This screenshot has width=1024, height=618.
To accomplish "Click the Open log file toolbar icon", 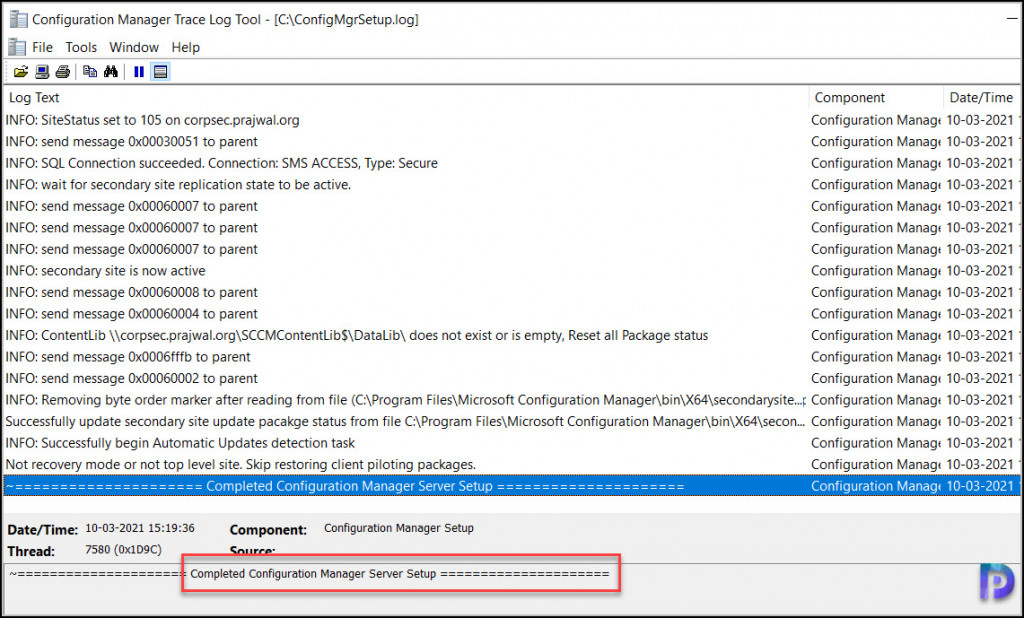I will coord(21,72).
